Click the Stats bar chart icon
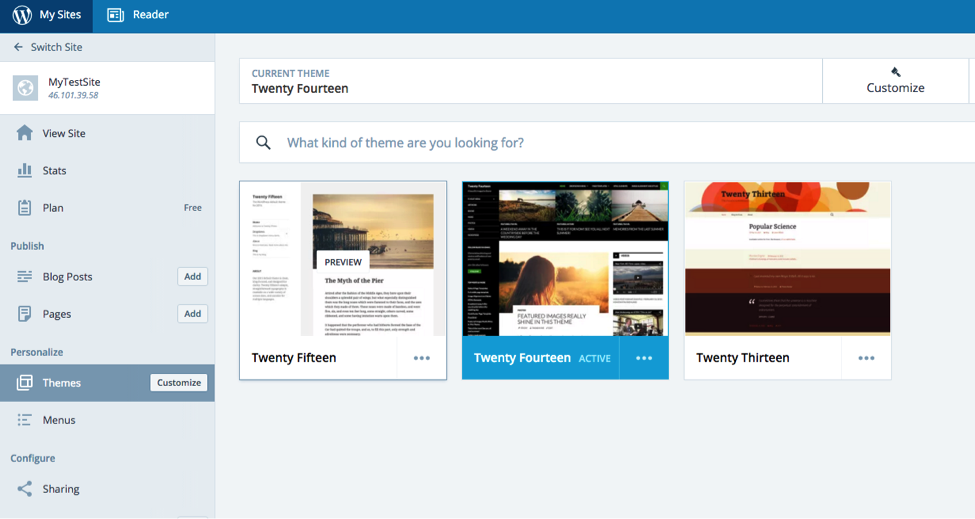975x519 pixels. point(24,170)
